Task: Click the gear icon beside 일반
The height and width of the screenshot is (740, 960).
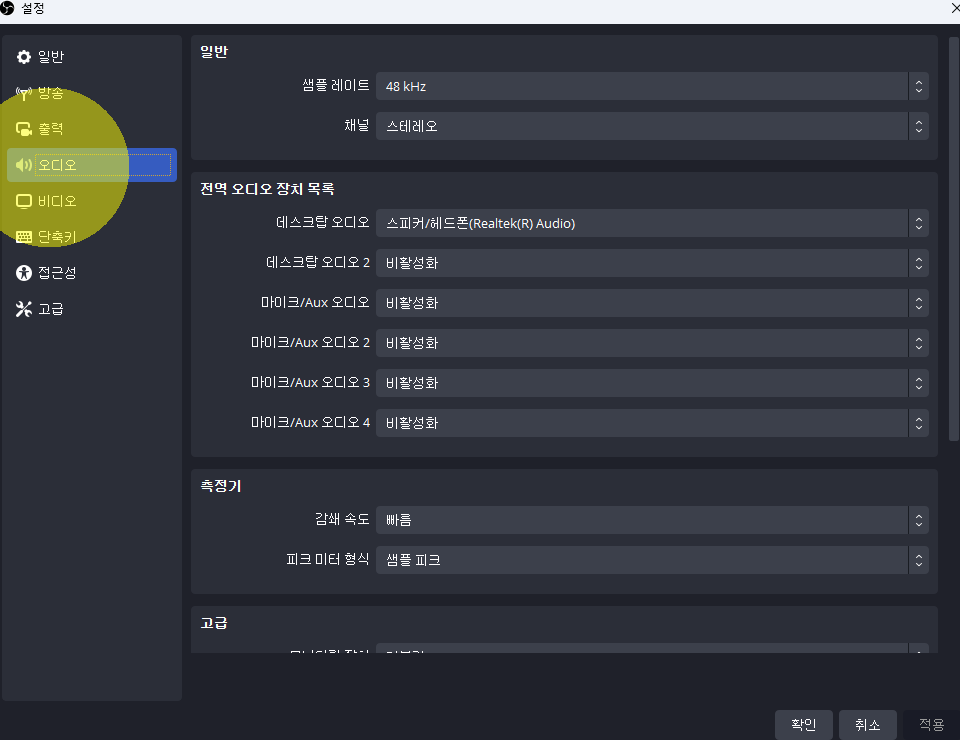Action: point(23,57)
